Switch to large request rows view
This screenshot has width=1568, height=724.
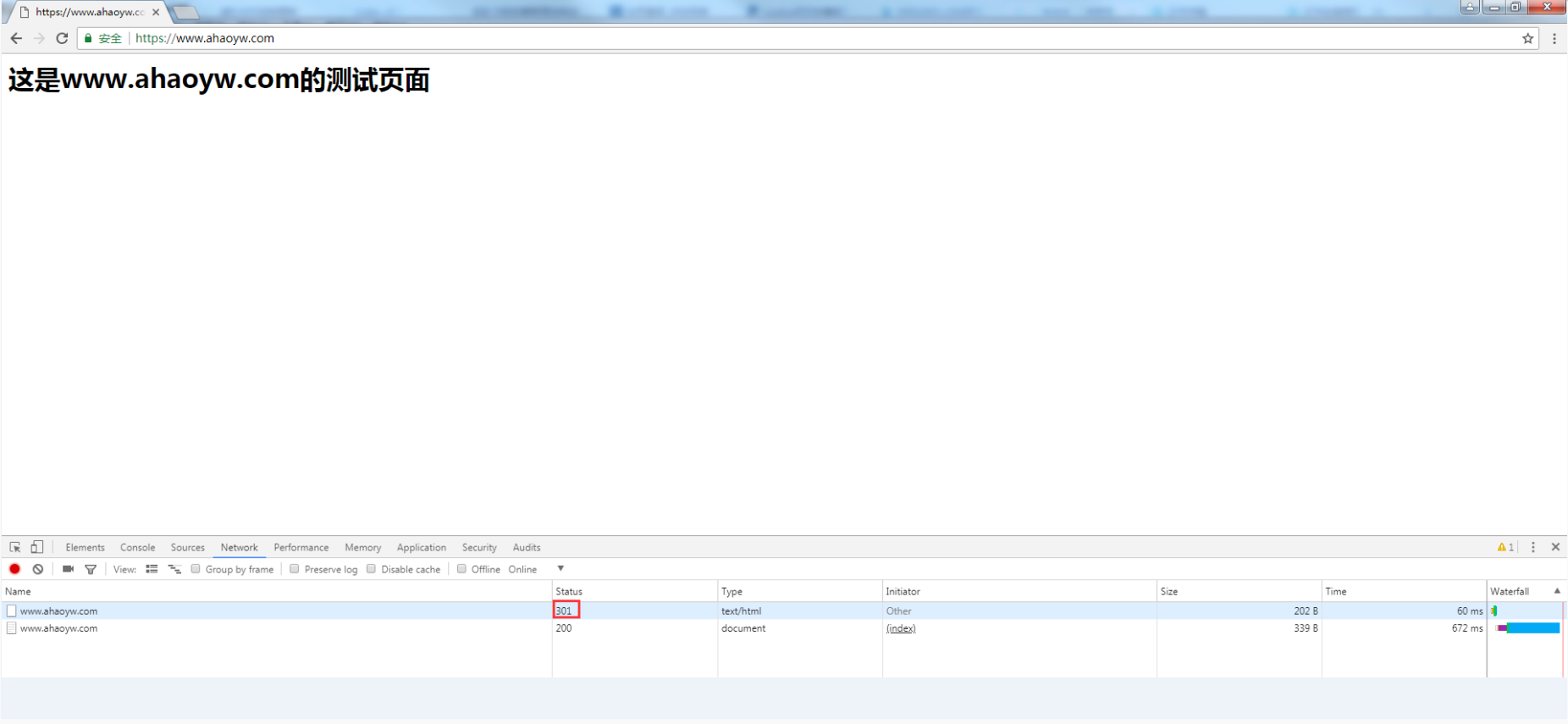click(x=152, y=569)
